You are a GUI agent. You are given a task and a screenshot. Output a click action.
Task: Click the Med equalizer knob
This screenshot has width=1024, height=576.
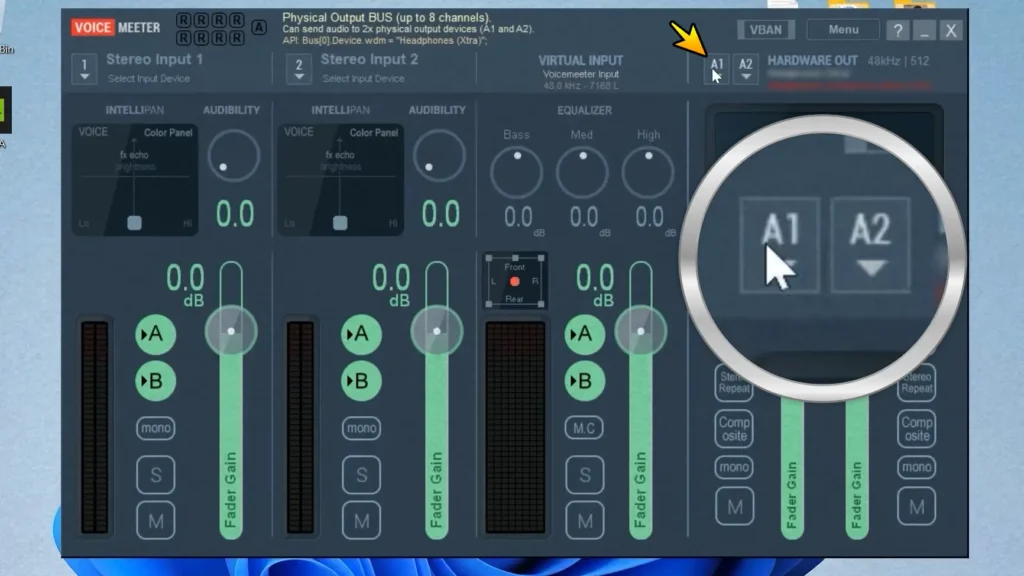tap(582, 172)
